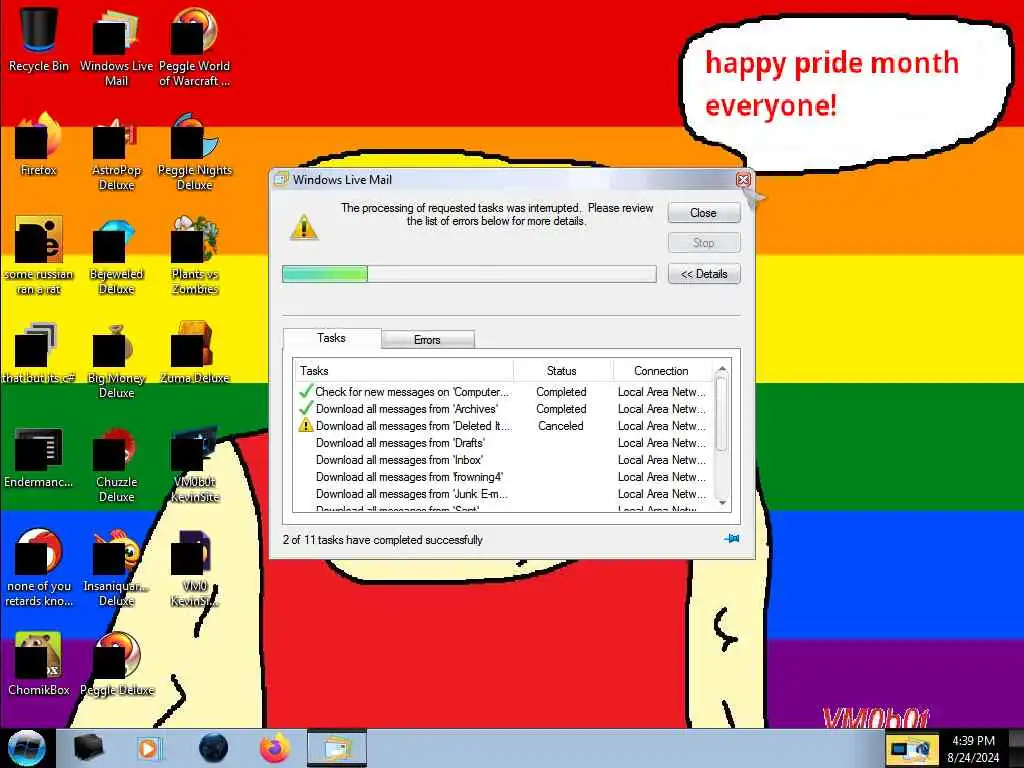Image resolution: width=1024 pixels, height=768 pixels.
Task: Select the 'some russian ran a rat' icon
Action: tap(39, 255)
